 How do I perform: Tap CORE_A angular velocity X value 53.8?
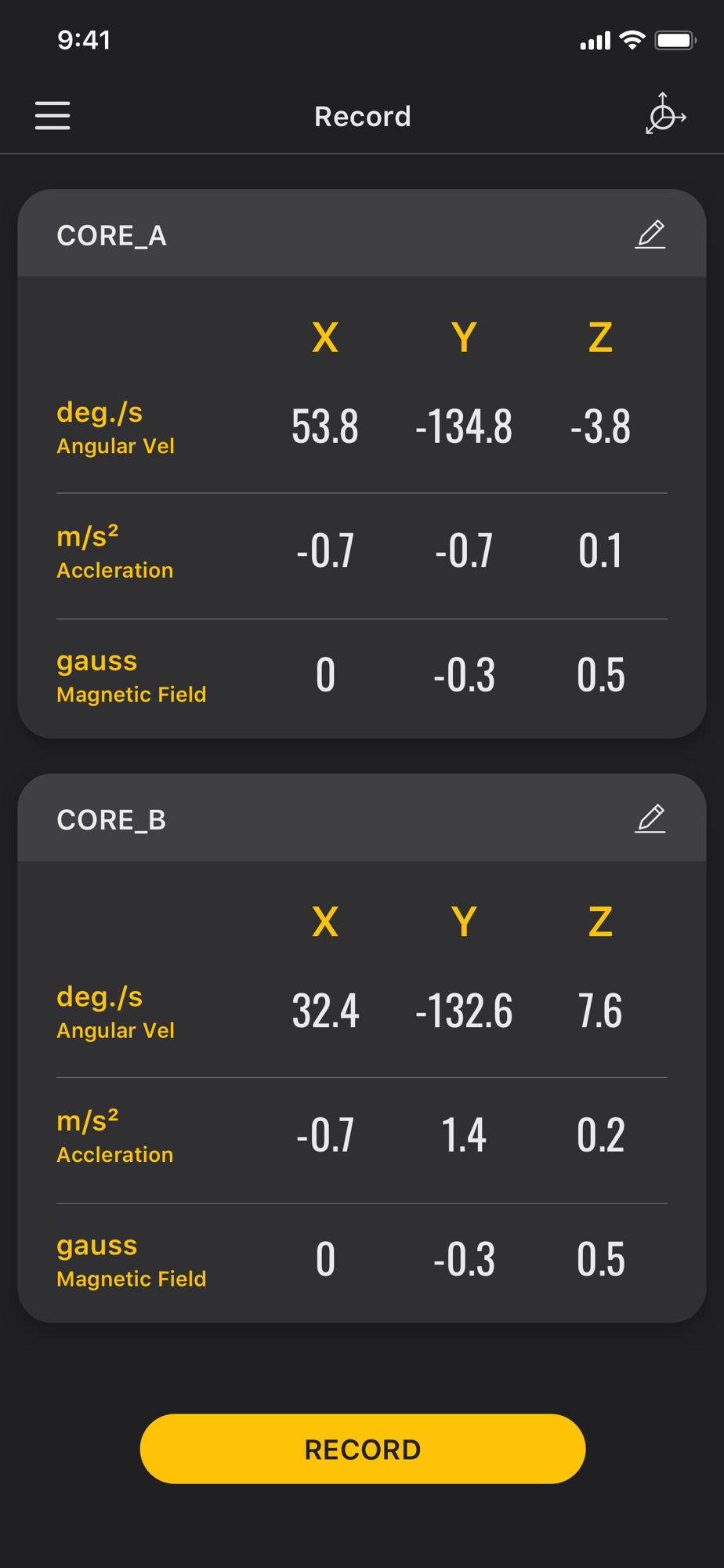pos(325,427)
